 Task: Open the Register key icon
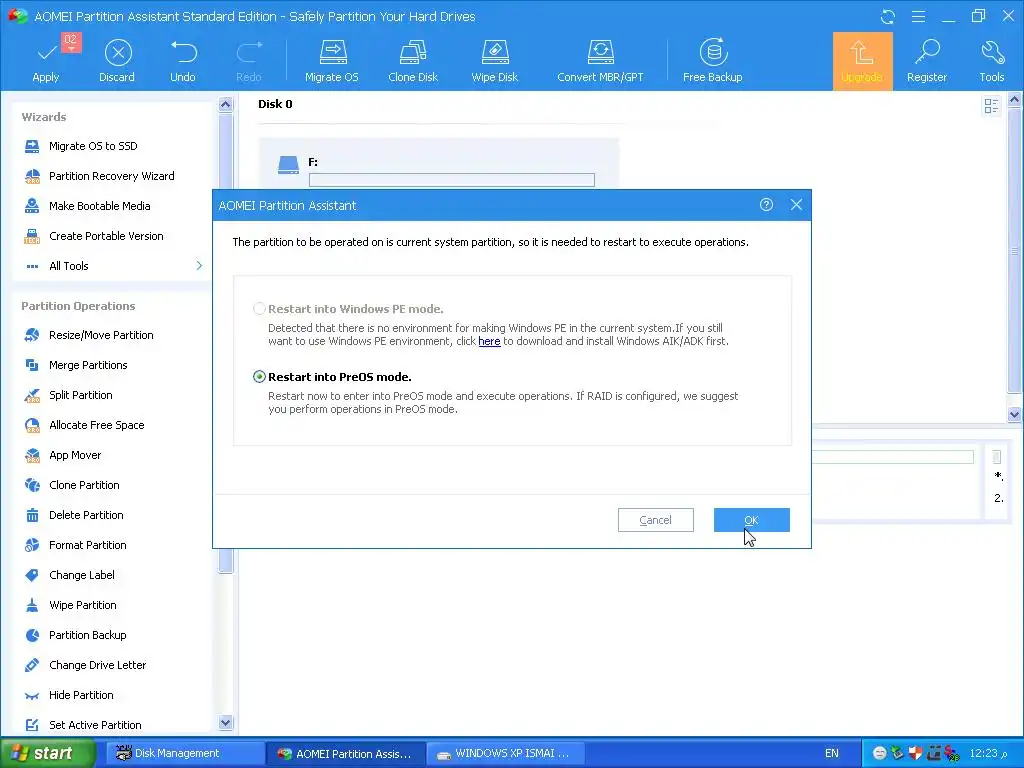(927, 60)
